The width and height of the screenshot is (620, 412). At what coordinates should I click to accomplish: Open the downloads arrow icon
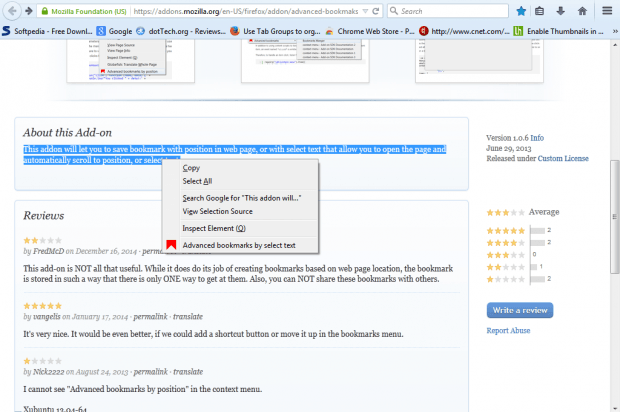(x=560, y=11)
